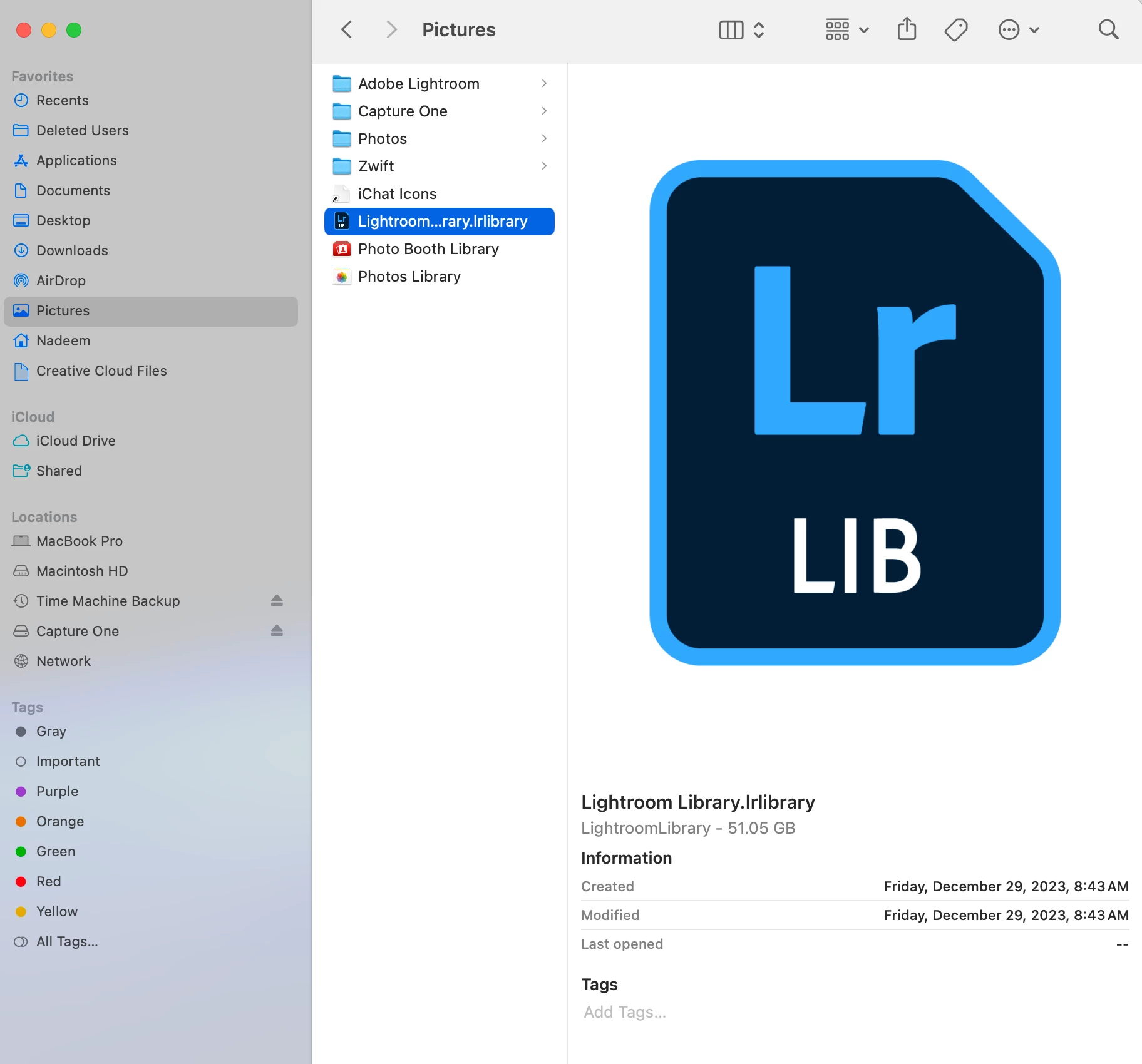This screenshot has width=1142, height=1064.
Task: Go back with the left chevron
Action: pos(347,29)
